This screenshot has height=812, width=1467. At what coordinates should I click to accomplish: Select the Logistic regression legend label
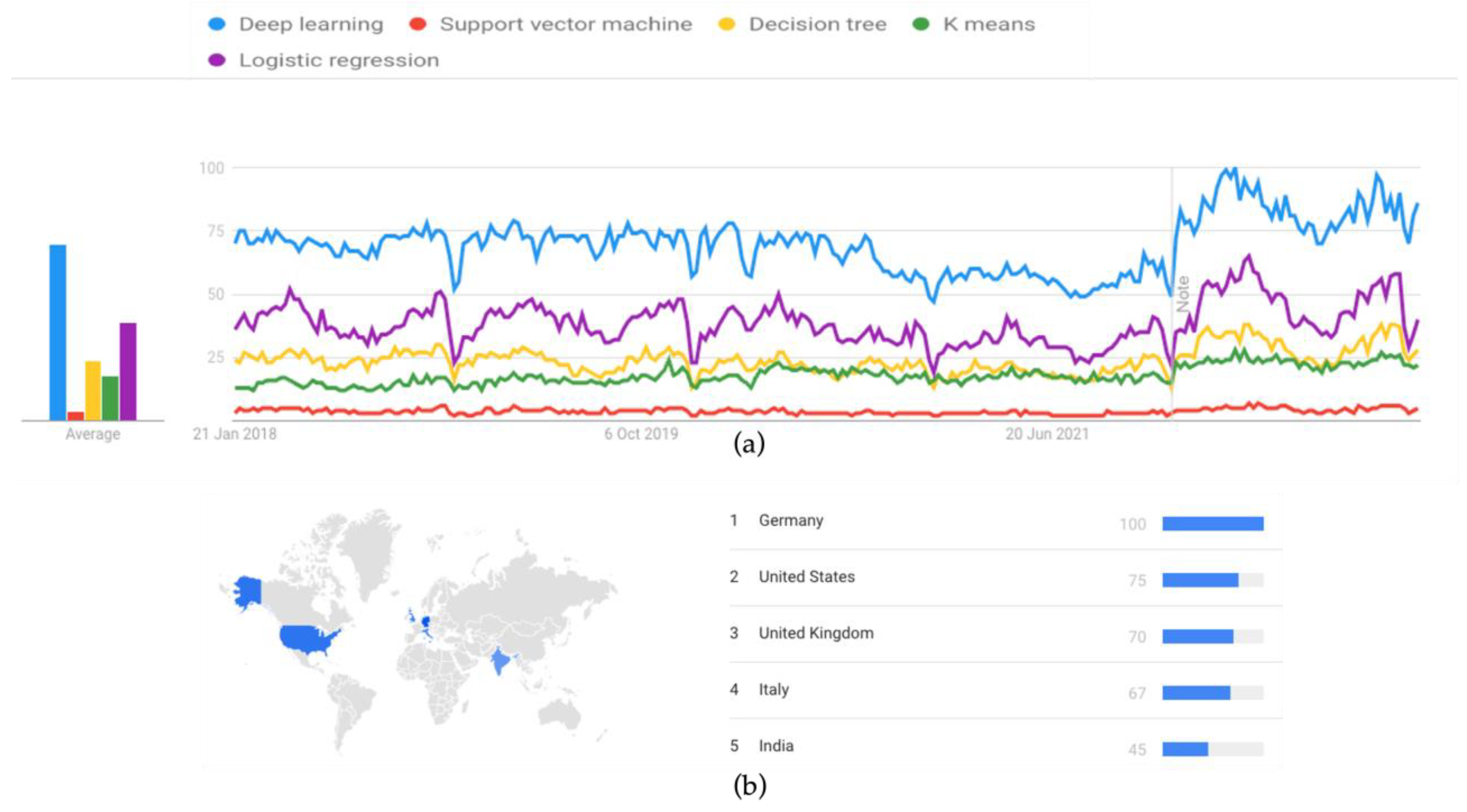click(x=339, y=60)
